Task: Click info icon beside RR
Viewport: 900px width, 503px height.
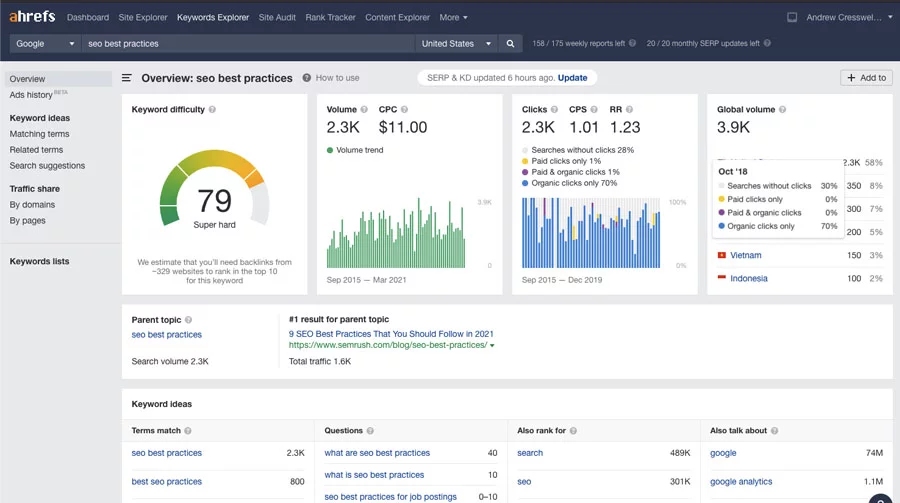Action: pos(629,109)
